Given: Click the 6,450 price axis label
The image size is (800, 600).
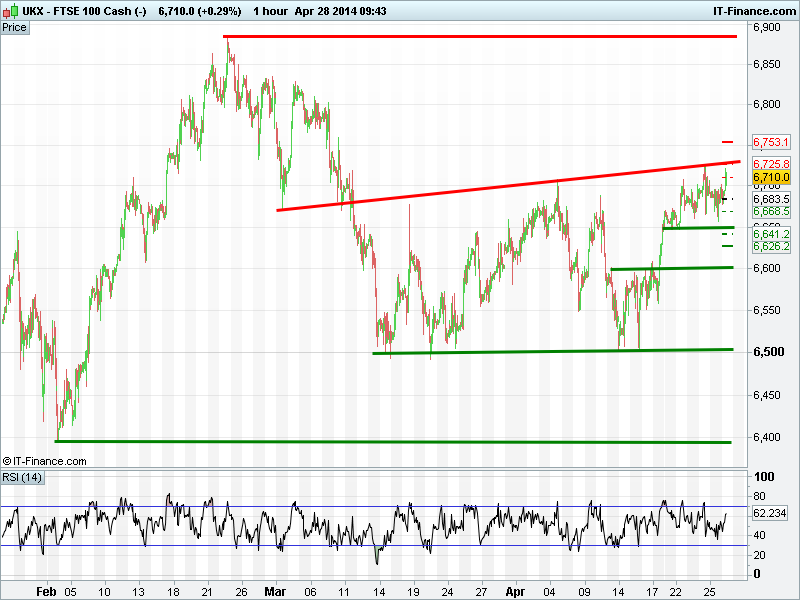Looking at the screenshot, I should coord(767,395).
